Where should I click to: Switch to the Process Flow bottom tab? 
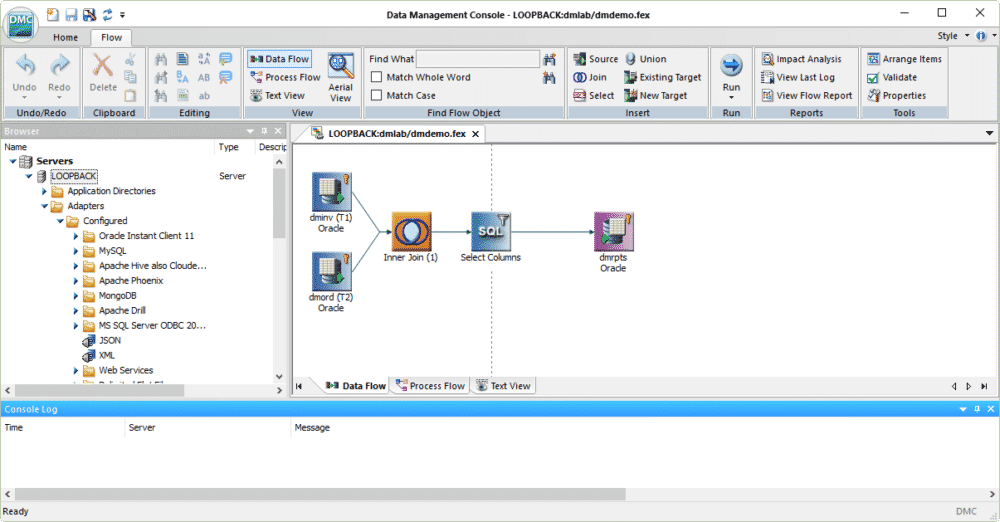pyautogui.click(x=430, y=386)
